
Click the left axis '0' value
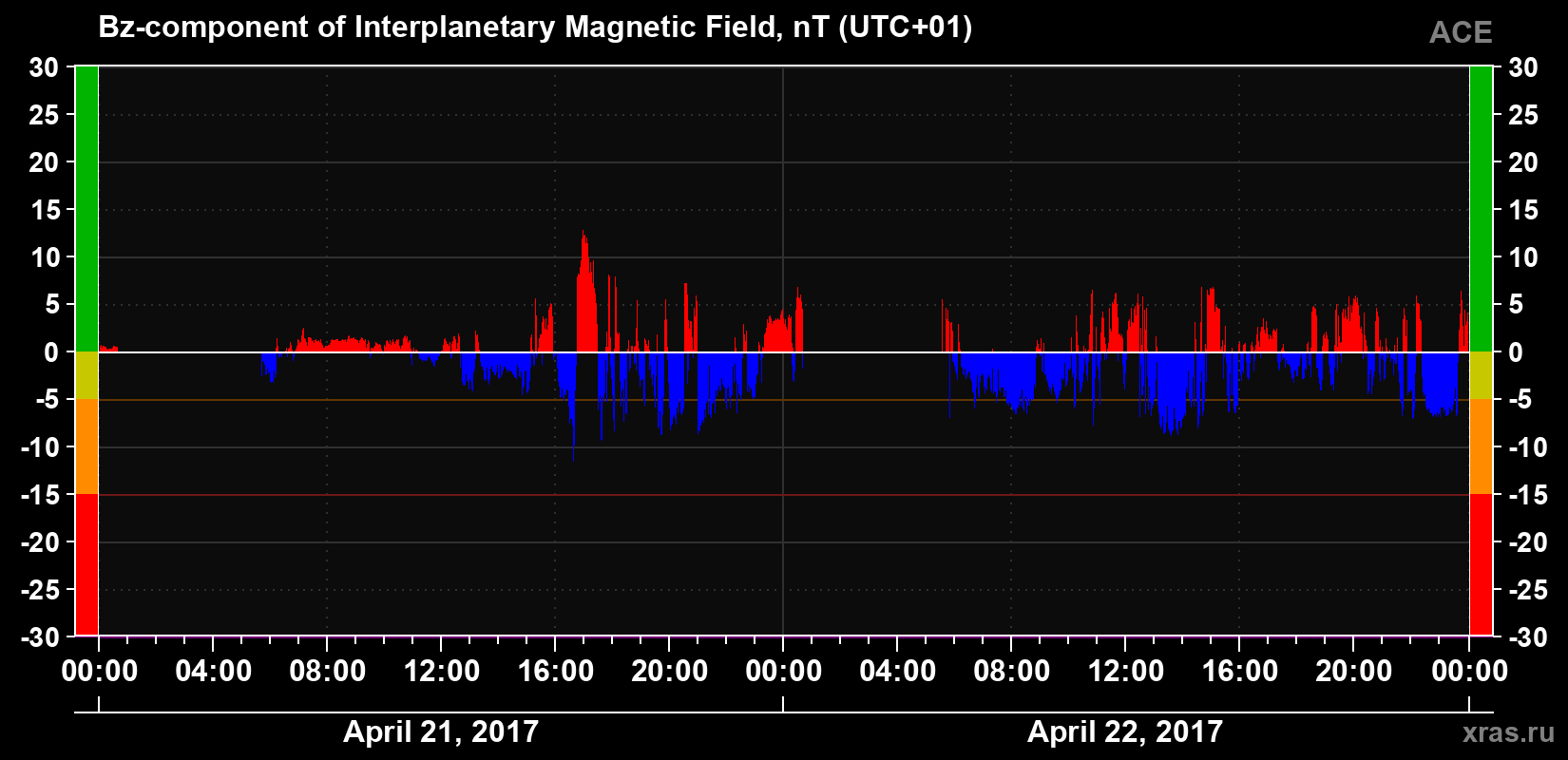pyautogui.click(x=51, y=352)
